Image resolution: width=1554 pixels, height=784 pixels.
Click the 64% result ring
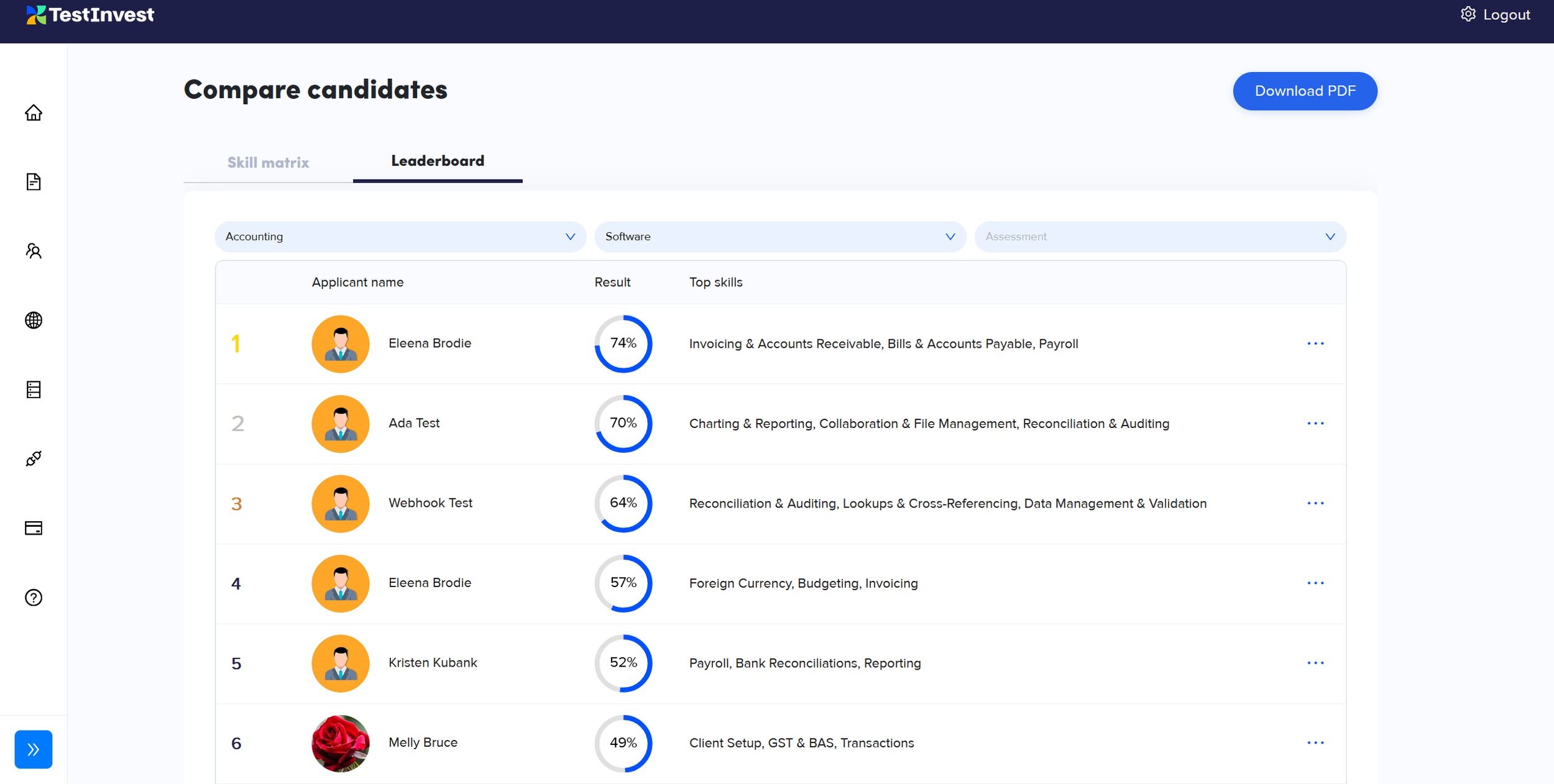623,503
